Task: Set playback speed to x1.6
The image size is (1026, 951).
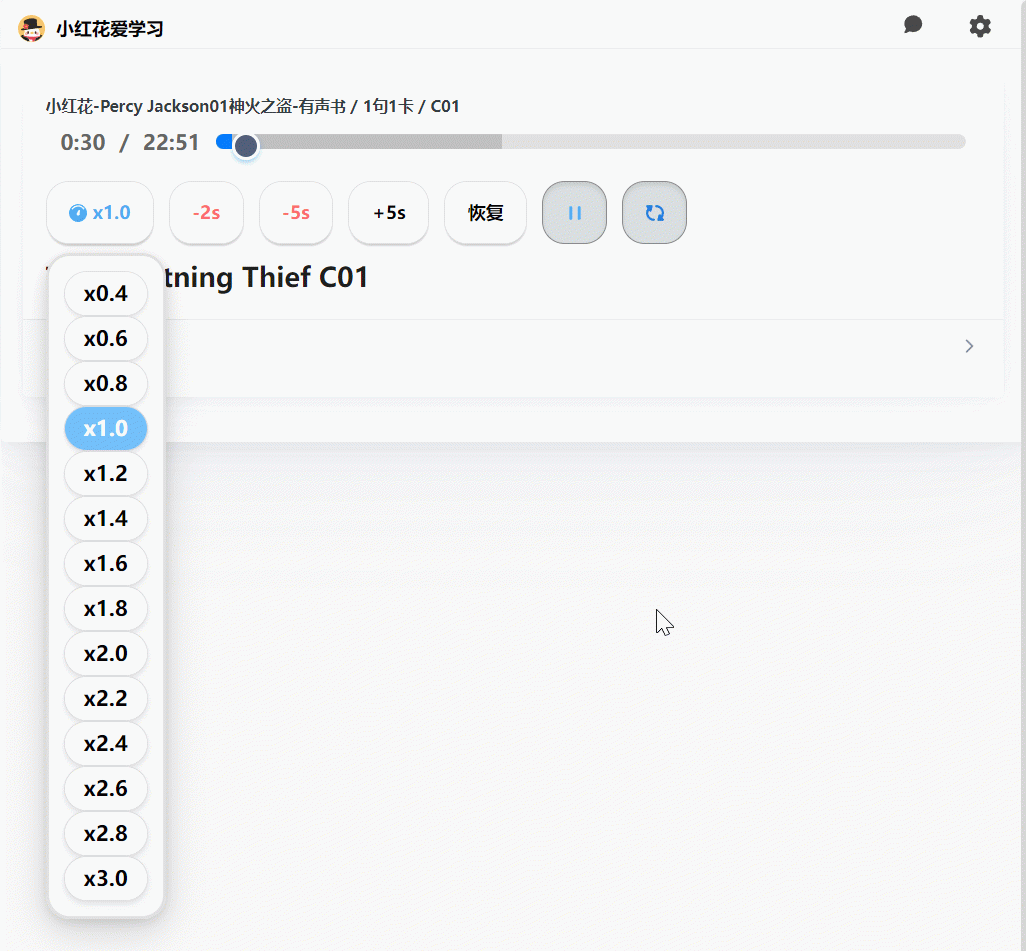Action: (106, 564)
